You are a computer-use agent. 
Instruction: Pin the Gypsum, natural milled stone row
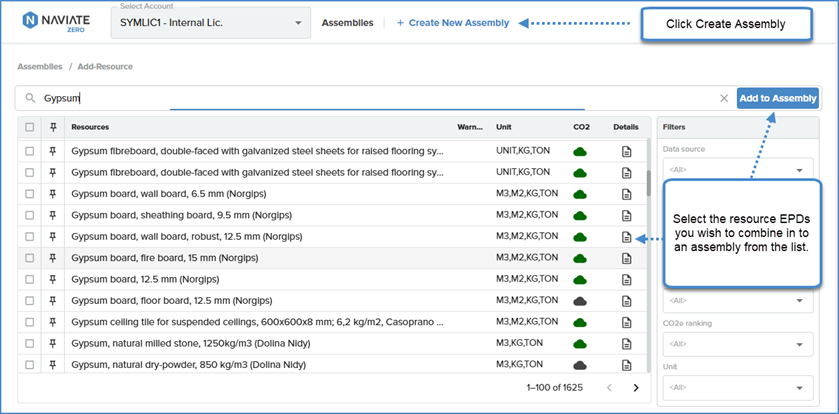tap(52, 343)
